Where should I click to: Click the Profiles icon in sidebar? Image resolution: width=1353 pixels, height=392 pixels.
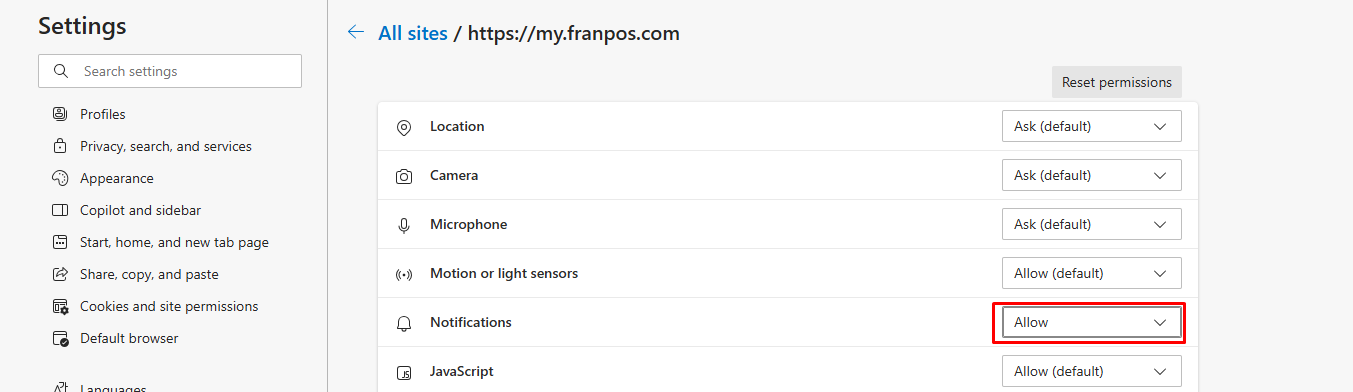(60, 114)
